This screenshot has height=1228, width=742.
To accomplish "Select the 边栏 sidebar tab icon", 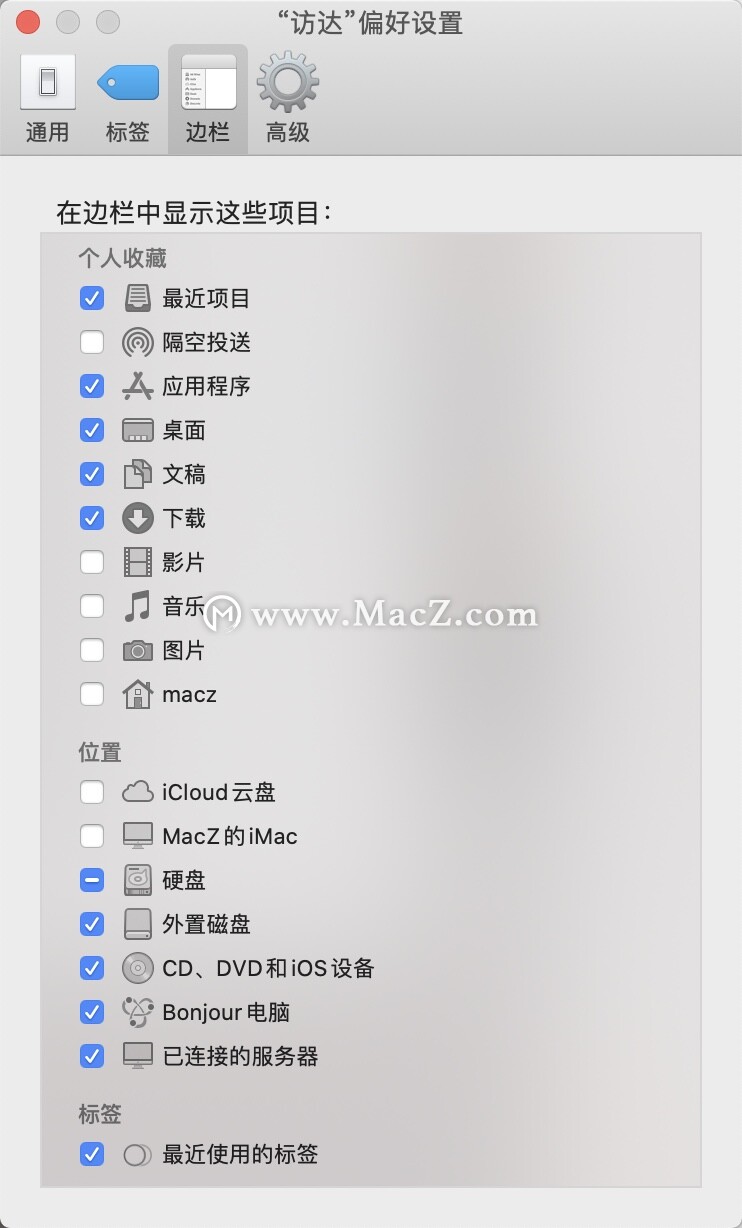I will click(208, 82).
